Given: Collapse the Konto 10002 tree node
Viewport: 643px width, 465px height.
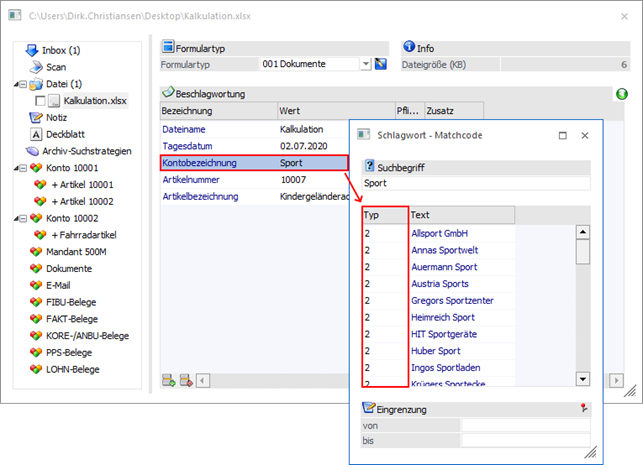Looking at the screenshot, I should (22, 218).
